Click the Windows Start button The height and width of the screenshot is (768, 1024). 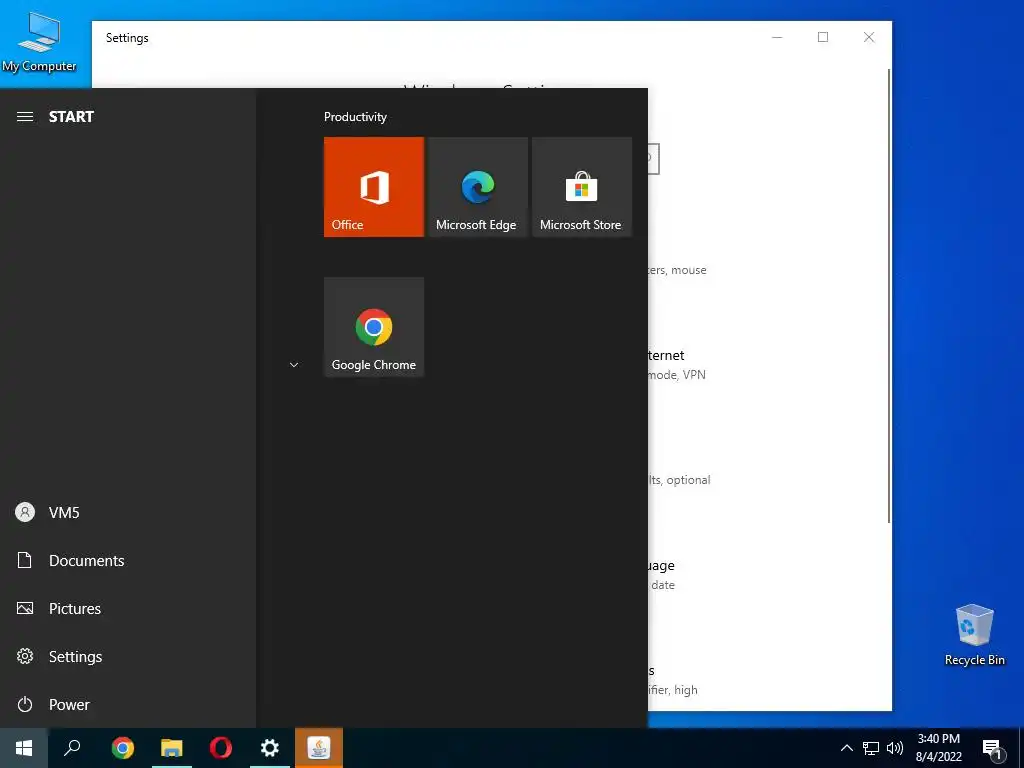[x=24, y=748]
